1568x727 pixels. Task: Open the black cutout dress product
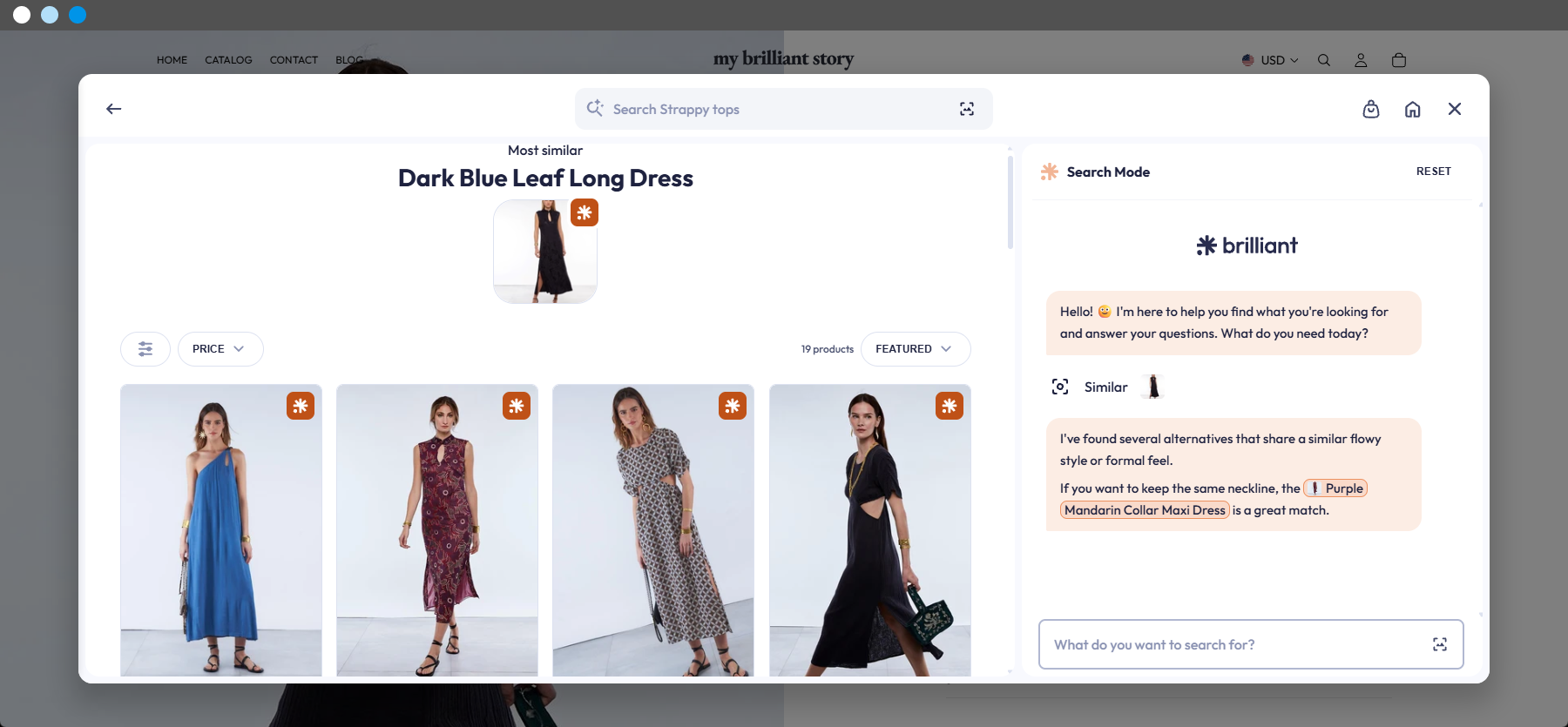tap(870, 530)
